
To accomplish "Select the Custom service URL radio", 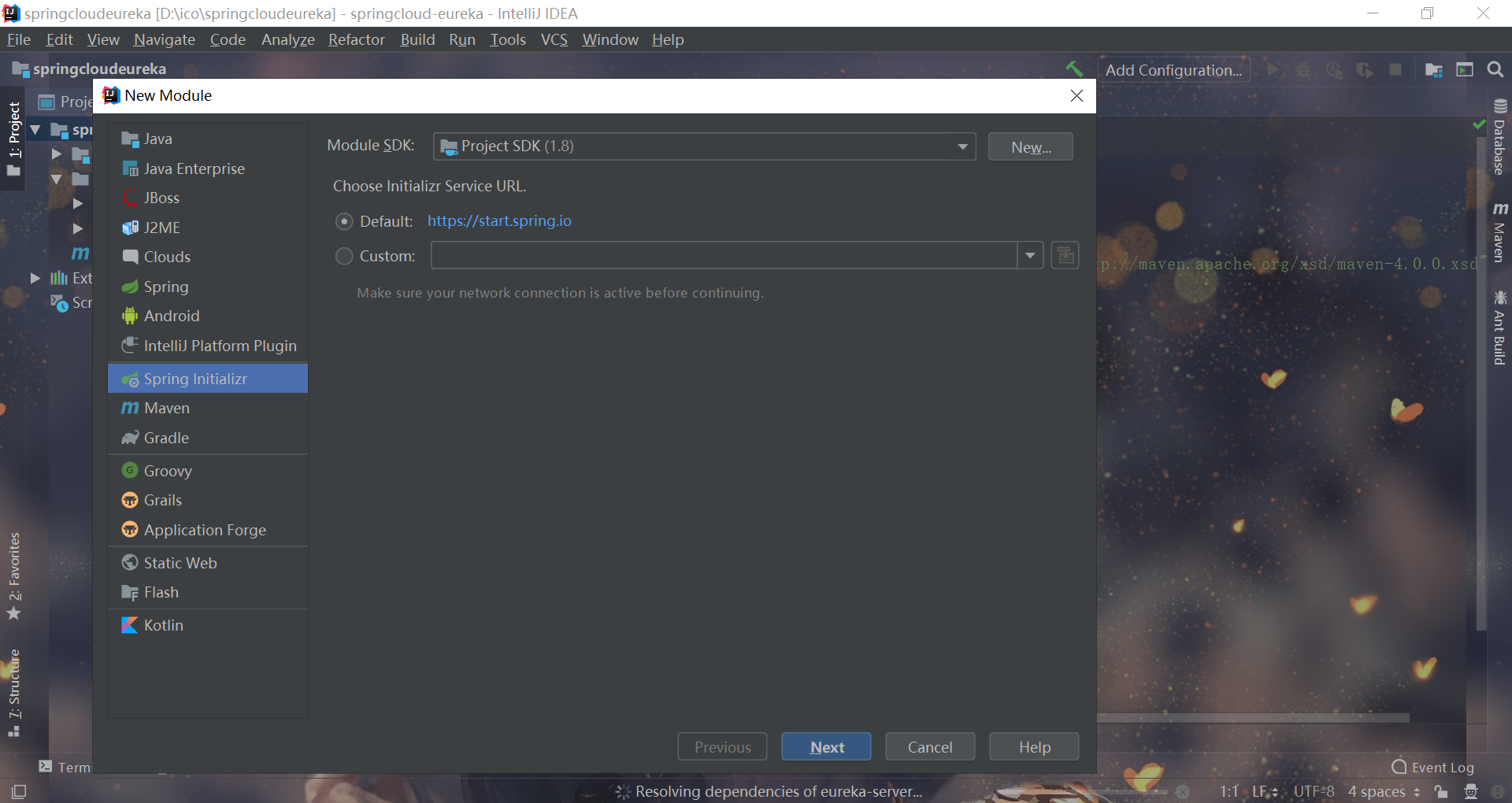I will (x=344, y=256).
